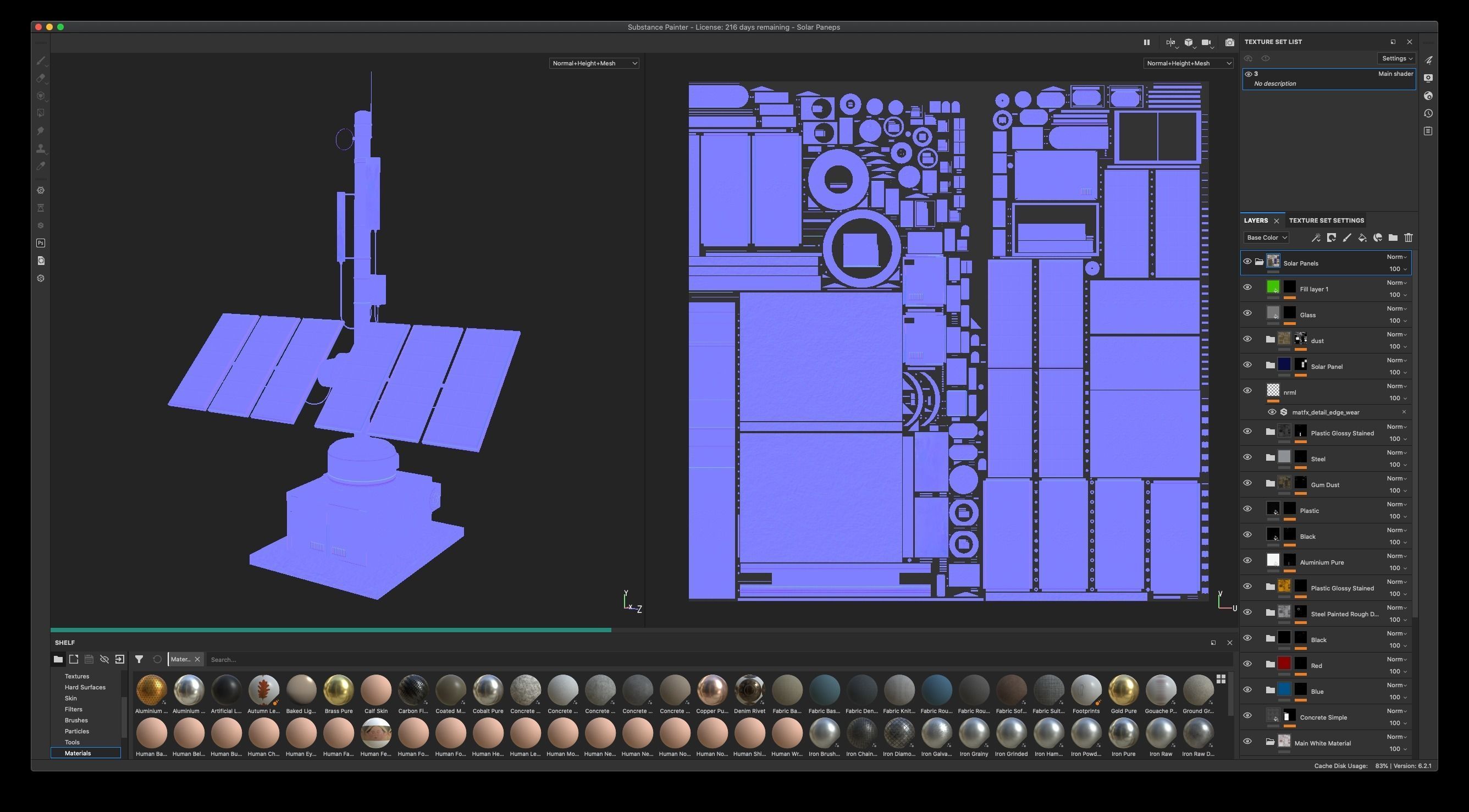Add an effect with the magic wand icon
The height and width of the screenshot is (812, 1469).
[1316, 238]
